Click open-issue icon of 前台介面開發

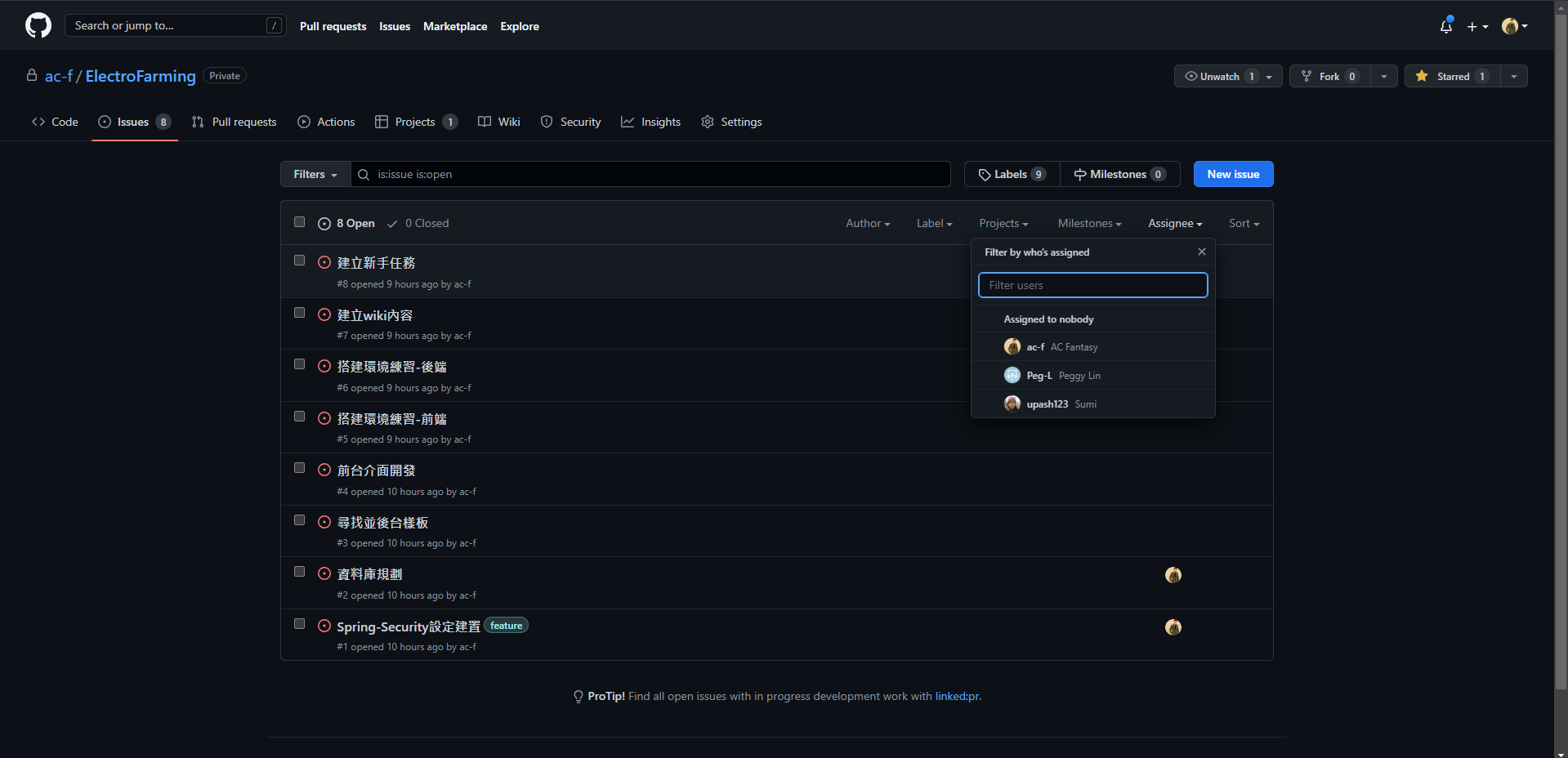pyautogui.click(x=324, y=470)
